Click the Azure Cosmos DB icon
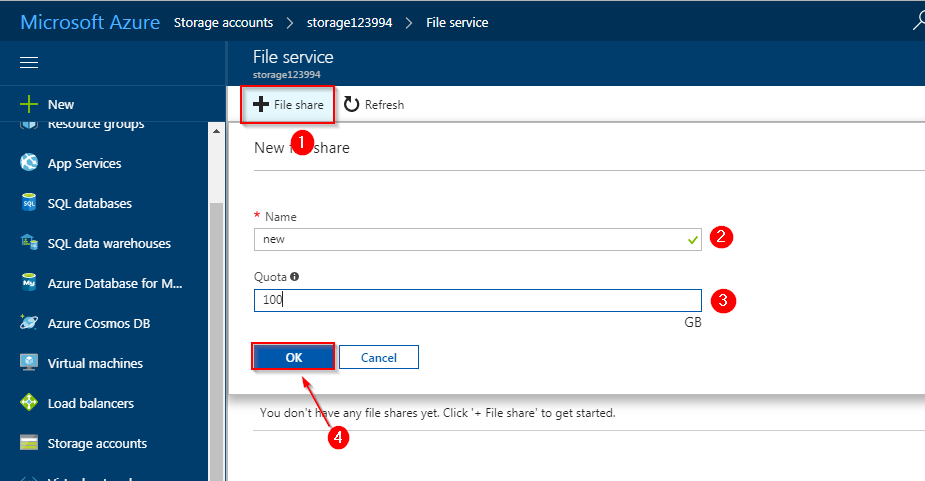This screenshot has width=925, height=481. (x=29, y=322)
